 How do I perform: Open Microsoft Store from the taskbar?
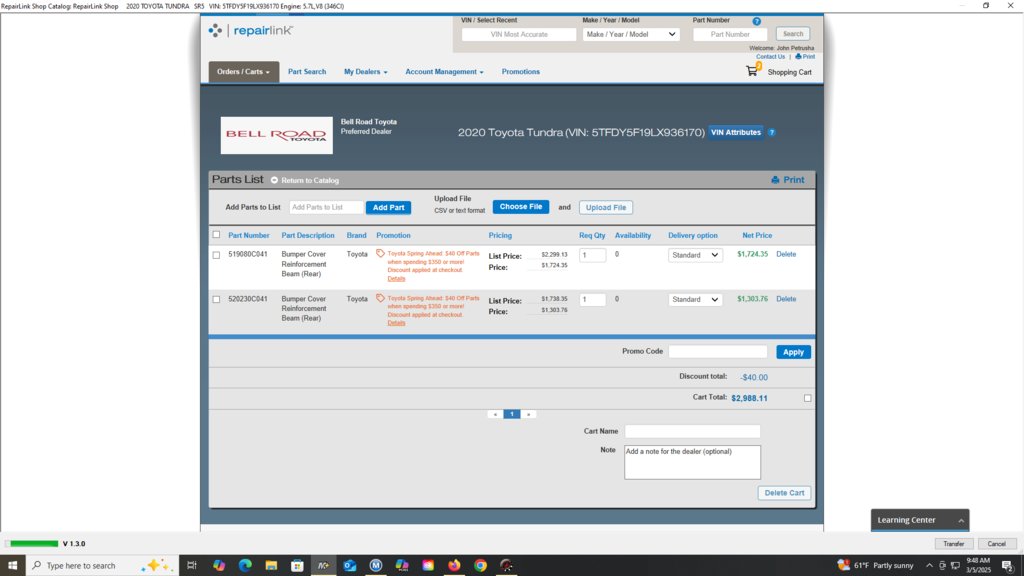pos(297,565)
